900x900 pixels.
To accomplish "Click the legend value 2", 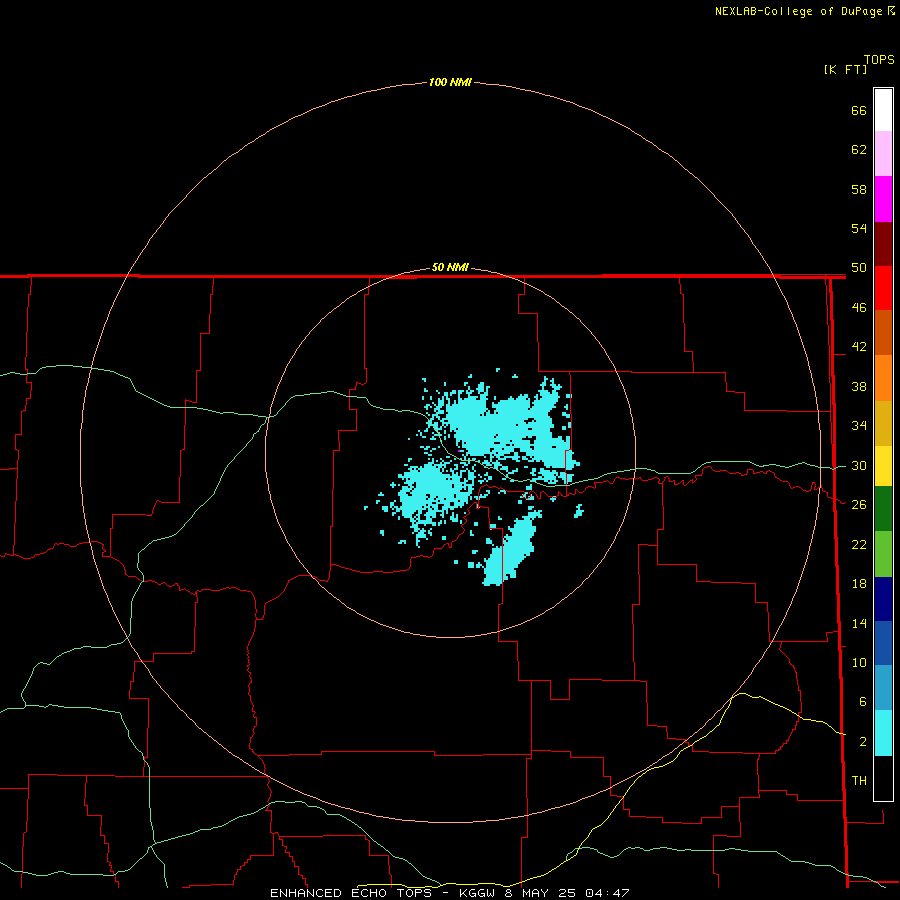I will tap(862, 742).
